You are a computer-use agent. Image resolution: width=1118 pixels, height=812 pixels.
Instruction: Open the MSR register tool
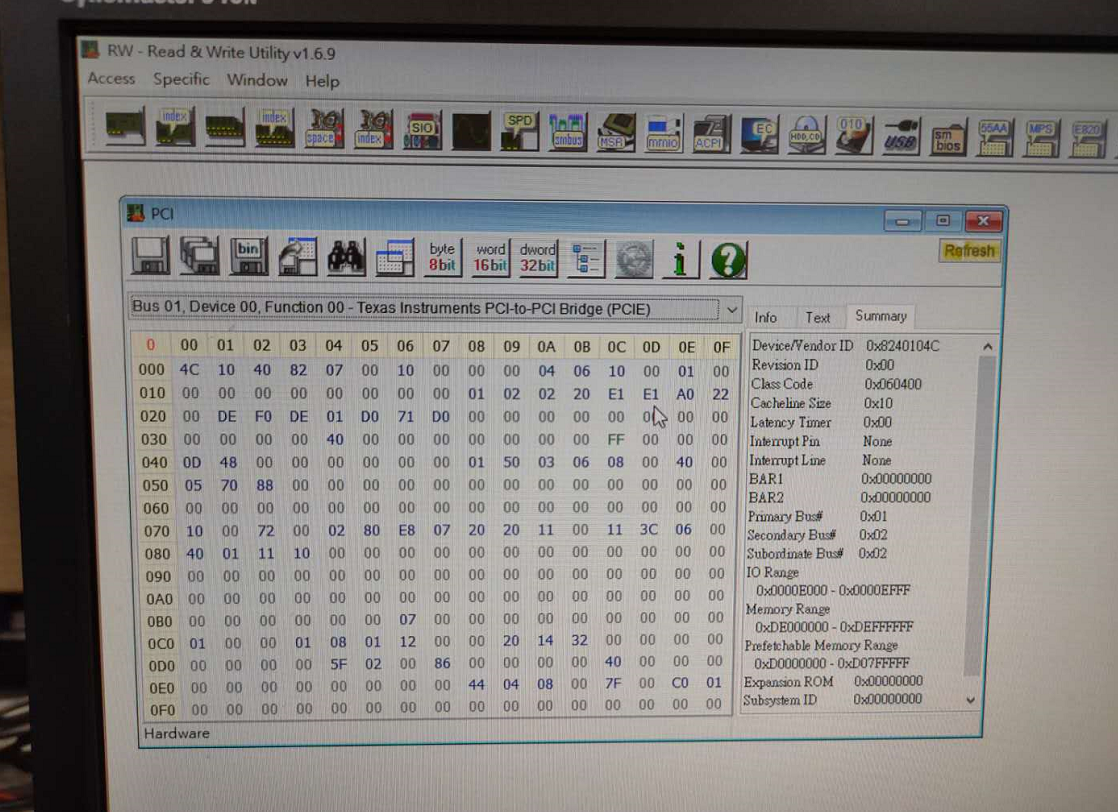615,133
